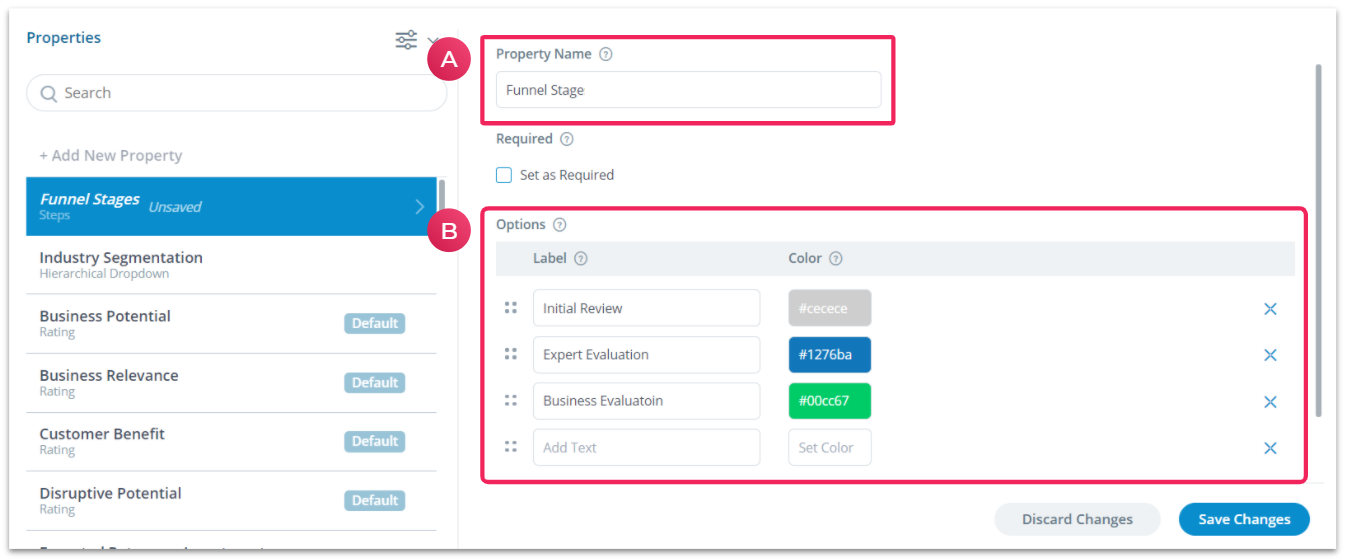Click the properties filter settings icon
1346x560 pixels.
406,40
